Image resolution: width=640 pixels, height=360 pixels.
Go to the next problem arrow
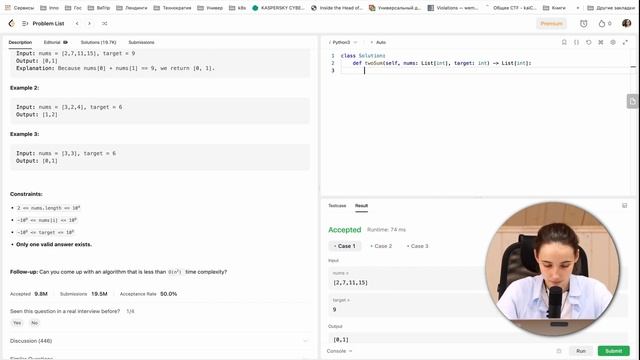click(x=89, y=24)
